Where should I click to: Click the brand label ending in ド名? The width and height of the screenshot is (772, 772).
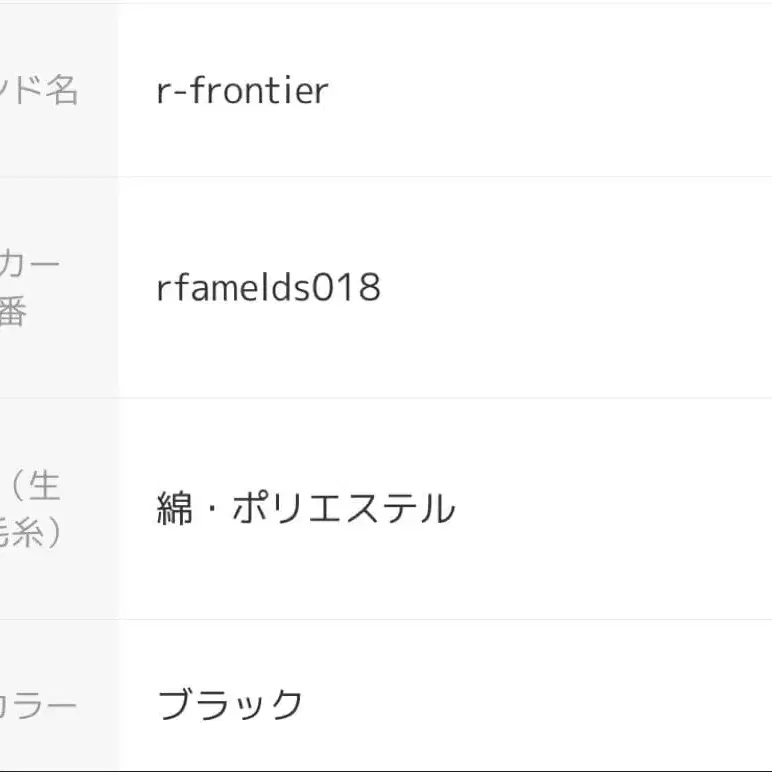[x=40, y=91]
